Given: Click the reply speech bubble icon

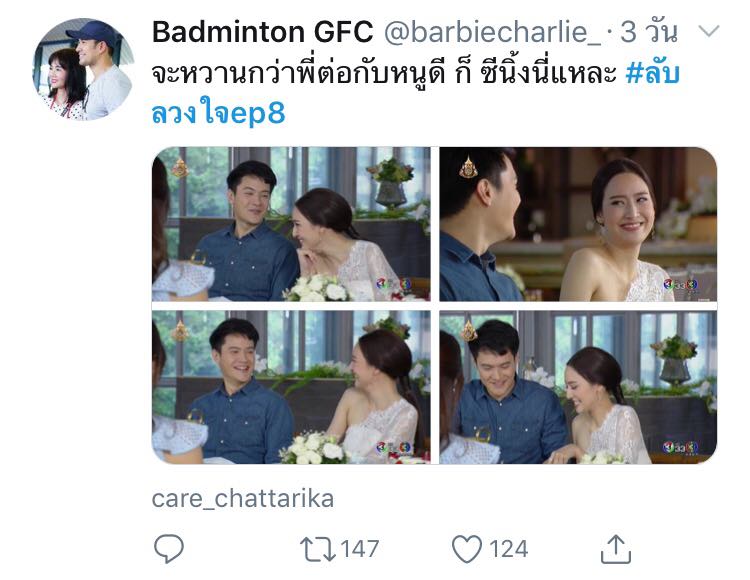Looking at the screenshot, I should click(x=169, y=549).
